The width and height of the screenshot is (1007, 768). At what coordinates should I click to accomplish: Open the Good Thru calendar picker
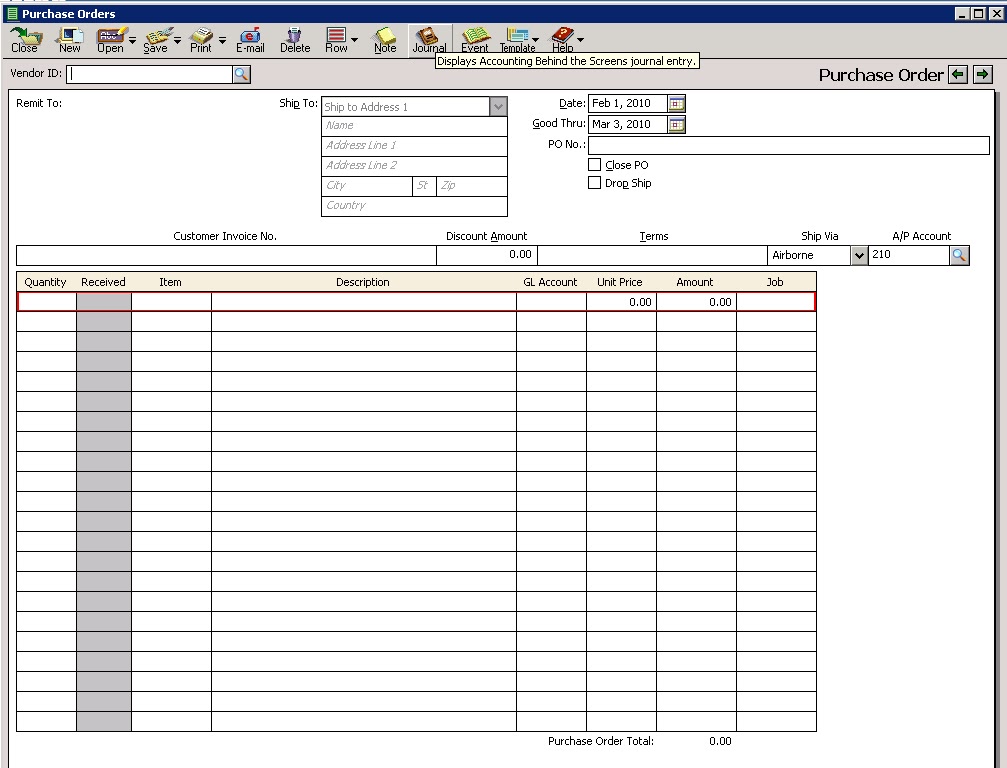(x=674, y=124)
